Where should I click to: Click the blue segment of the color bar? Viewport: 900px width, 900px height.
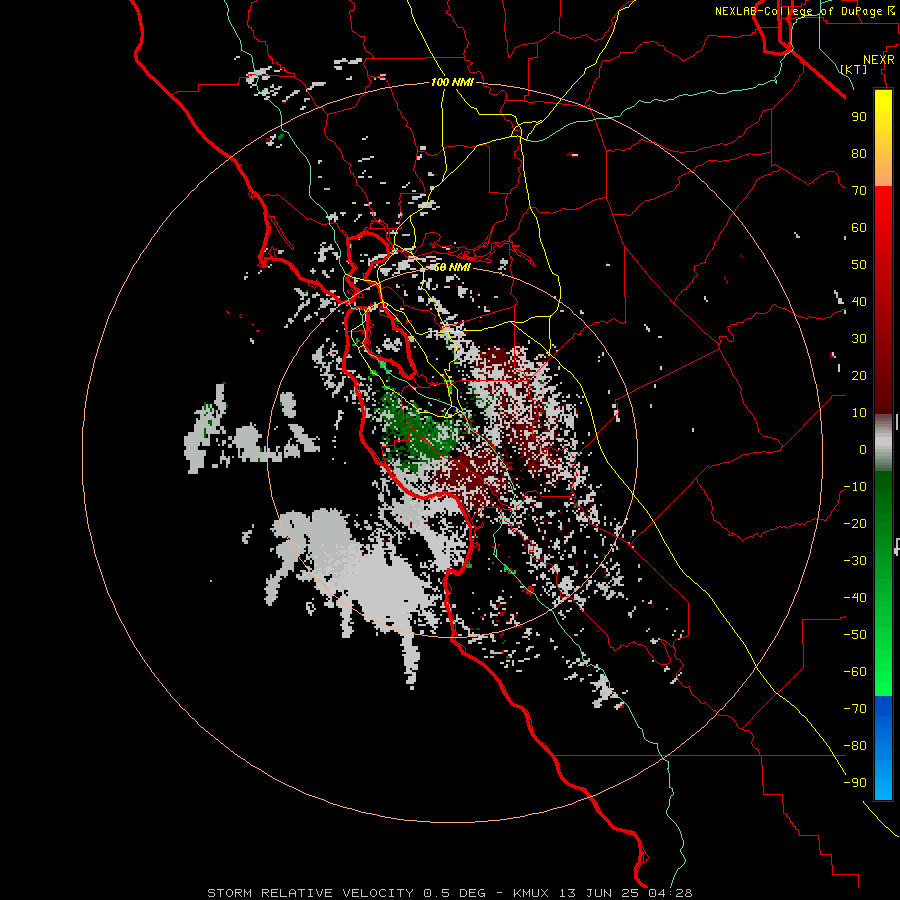pyautogui.click(x=883, y=747)
